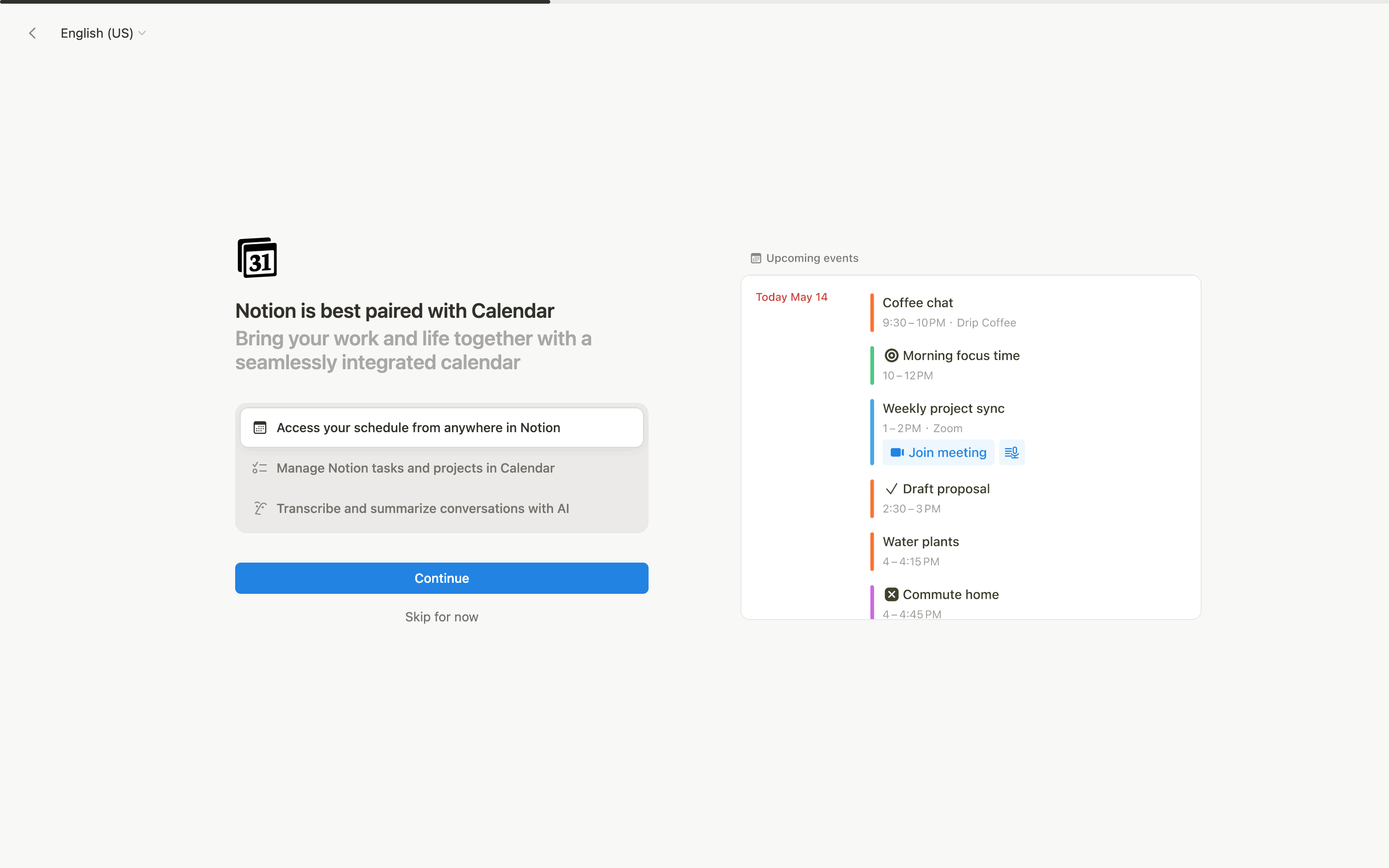Click the checkmark icon on Draft proposal
Screen dimensions: 1389x868
(891, 489)
